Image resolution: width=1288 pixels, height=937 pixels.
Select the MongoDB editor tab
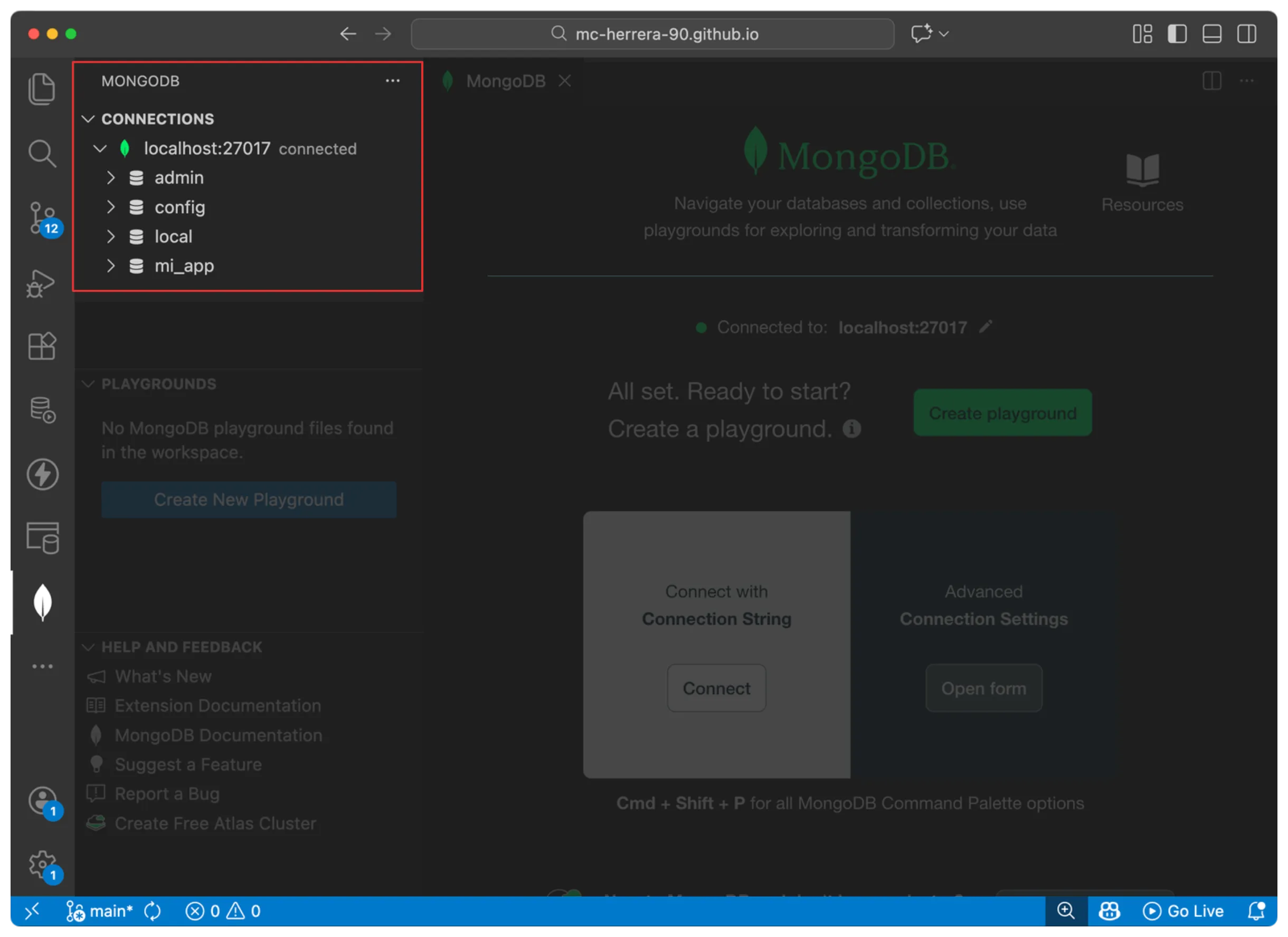pyautogui.click(x=505, y=81)
